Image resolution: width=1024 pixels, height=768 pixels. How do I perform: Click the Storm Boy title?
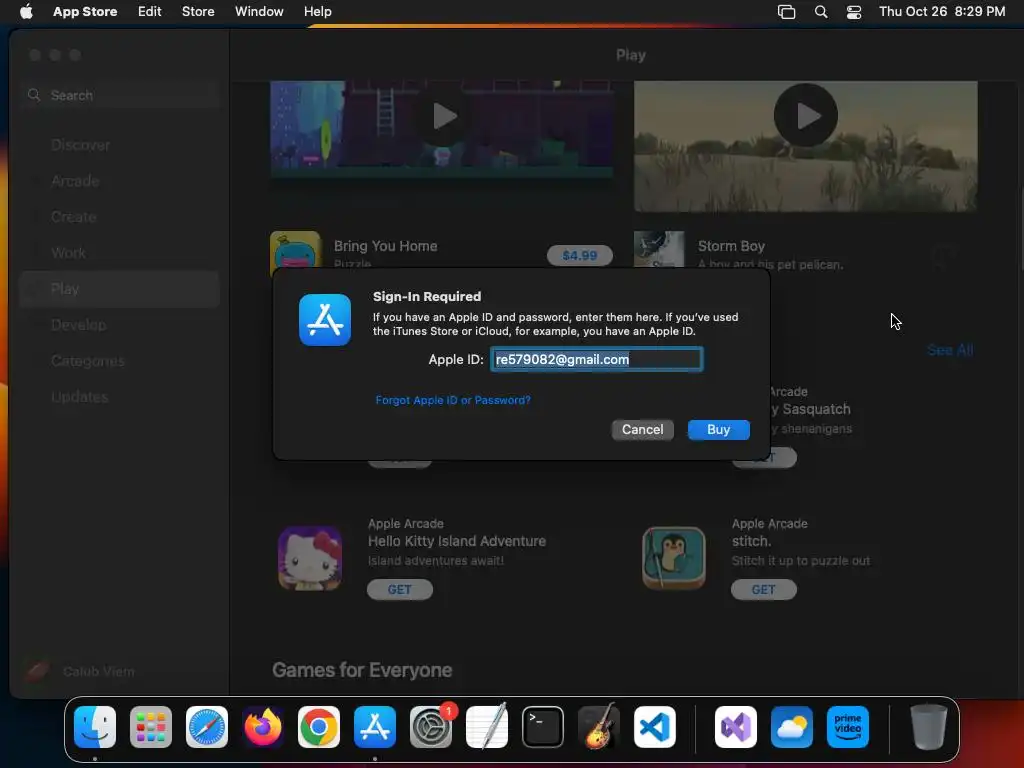click(x=731, y=246)
